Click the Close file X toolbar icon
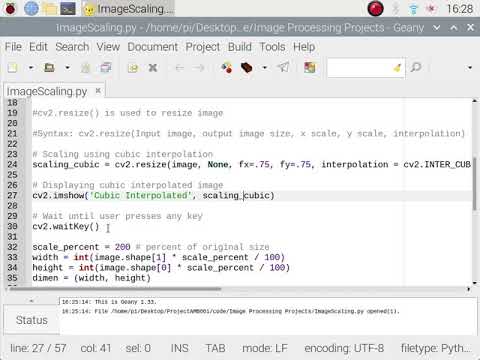The height and width of the screenshot is (360, 480). (x=153, y=68)
